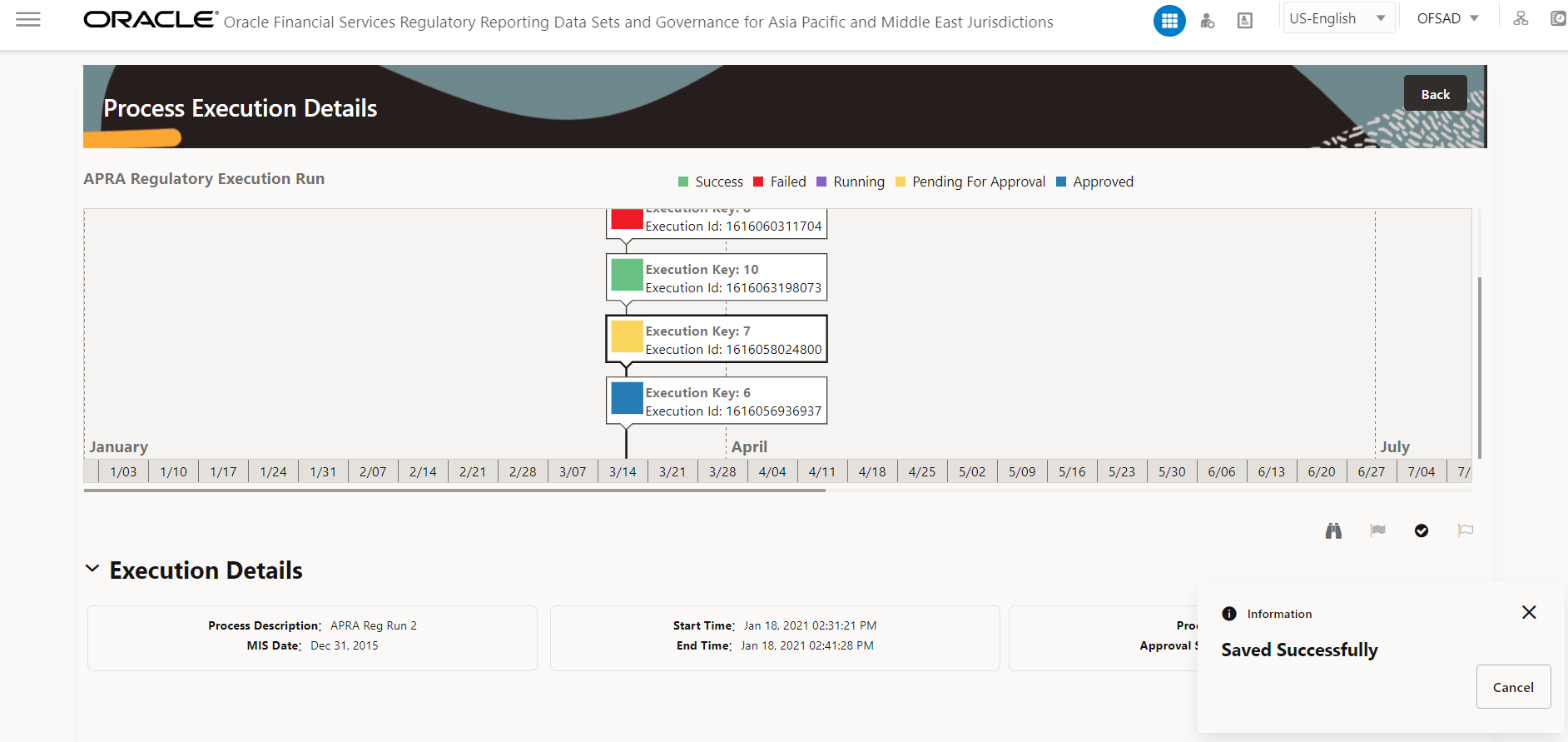
Task: Click the Dec 31, 2015 MIS date
Action: (x=345, y=645)
